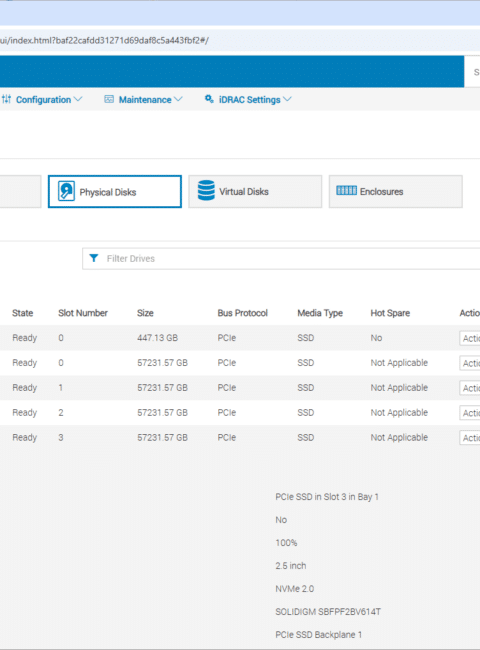The image size is (480, 650).
Task: Click the Hot Spare 'No' cell in first row
Action: (376, 338)
